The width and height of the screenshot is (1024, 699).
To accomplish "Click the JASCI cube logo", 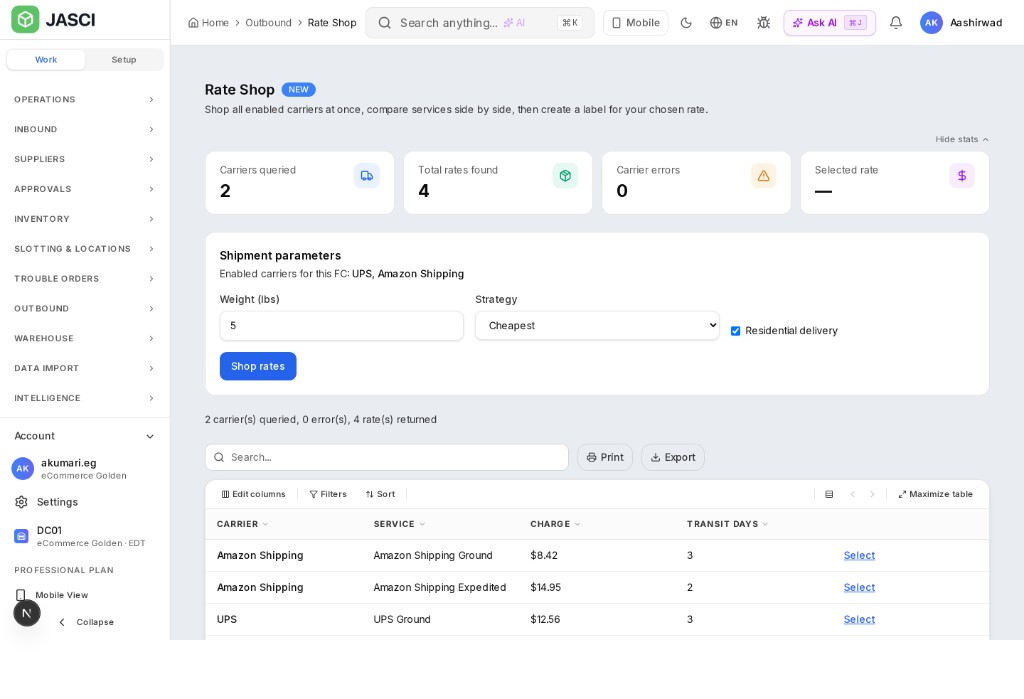I will [25, 20].
